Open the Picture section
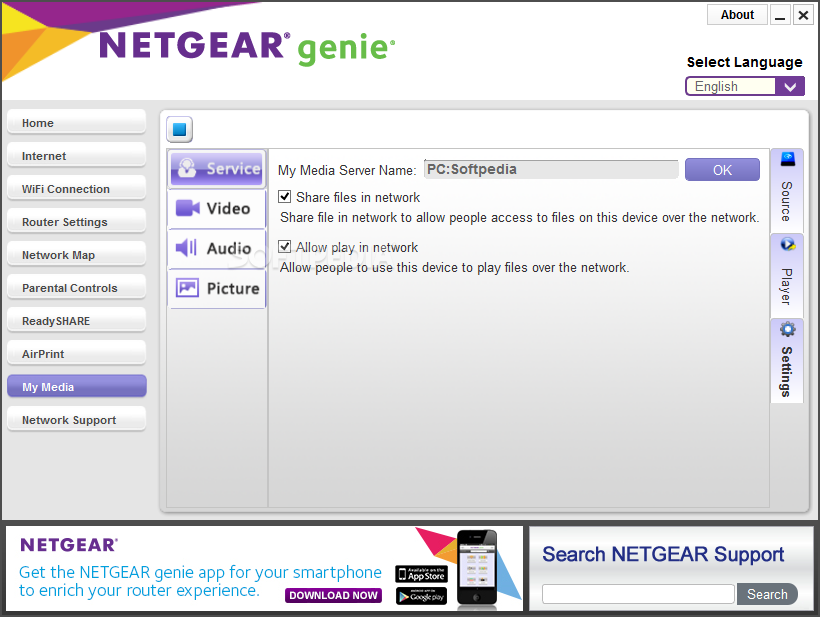This screenshot has height=617, width=820. click(x=217, y=288)
